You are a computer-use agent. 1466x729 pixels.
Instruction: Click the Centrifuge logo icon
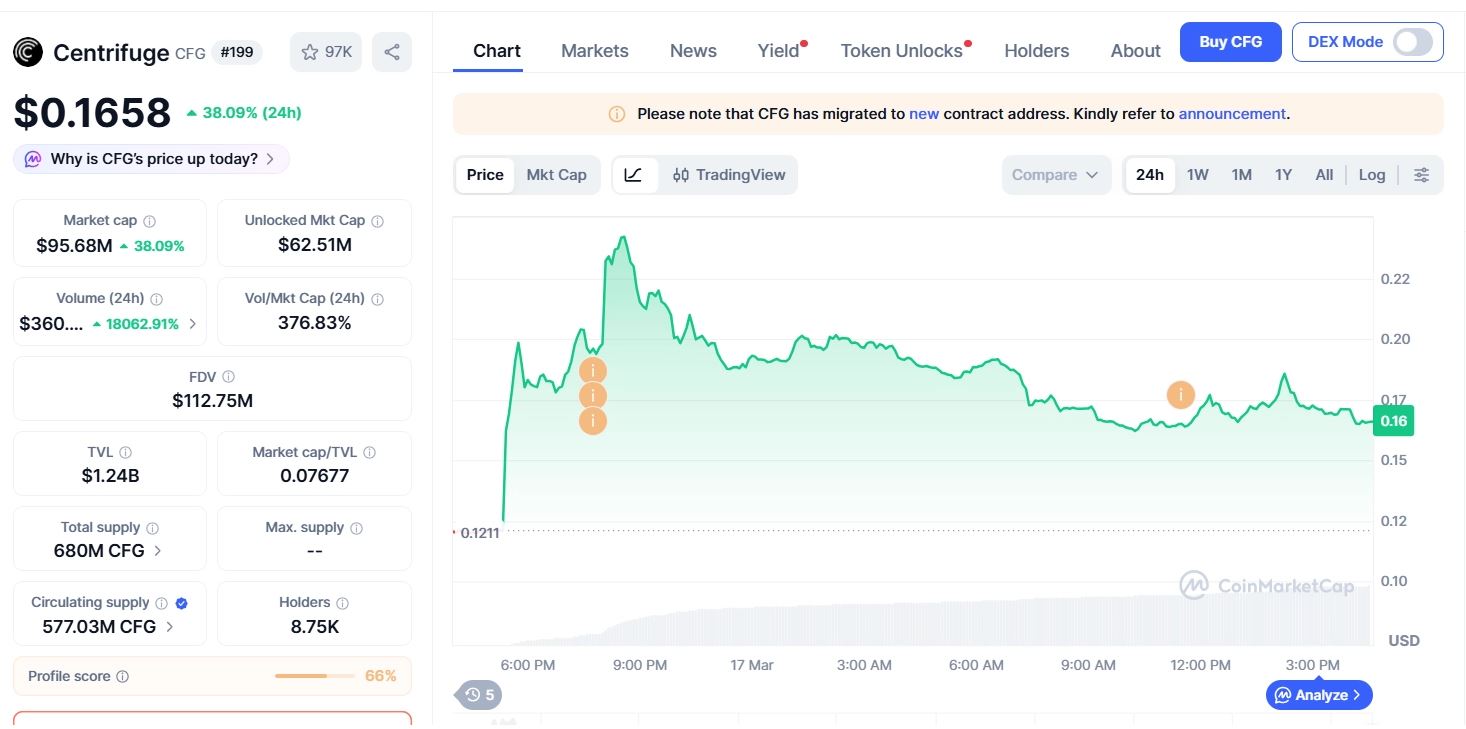coord(28,52)
